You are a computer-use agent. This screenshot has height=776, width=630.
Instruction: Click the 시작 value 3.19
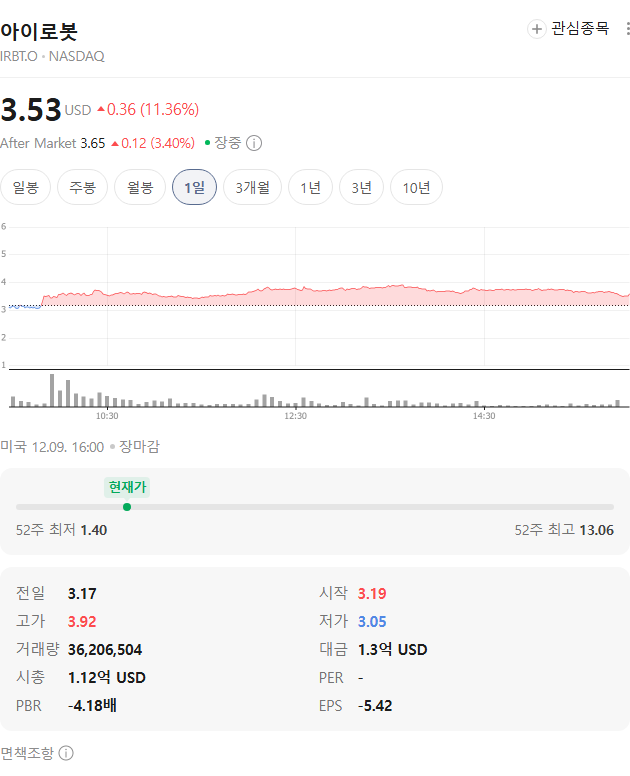pos(372,593)
